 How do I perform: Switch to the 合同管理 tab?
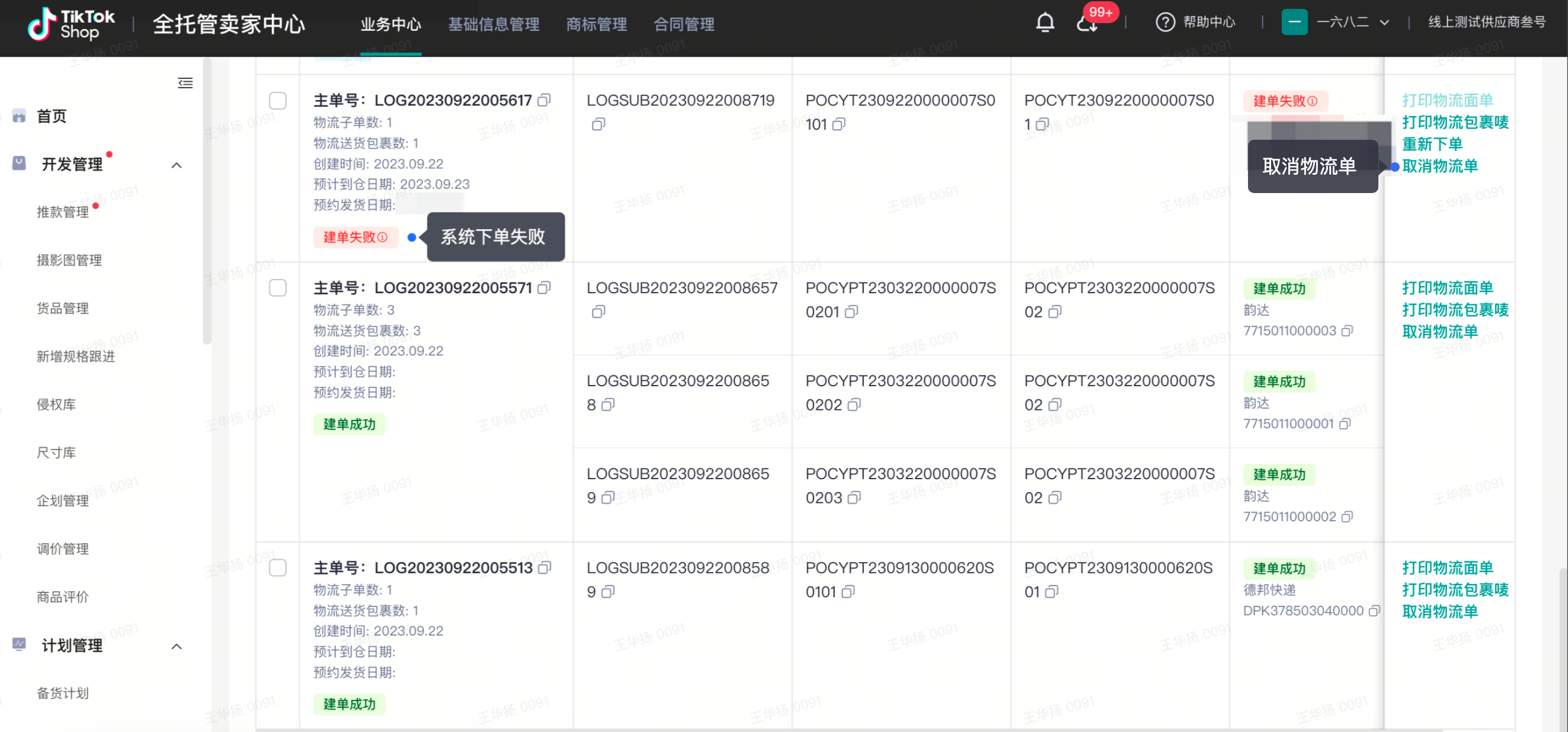point(684,24)
